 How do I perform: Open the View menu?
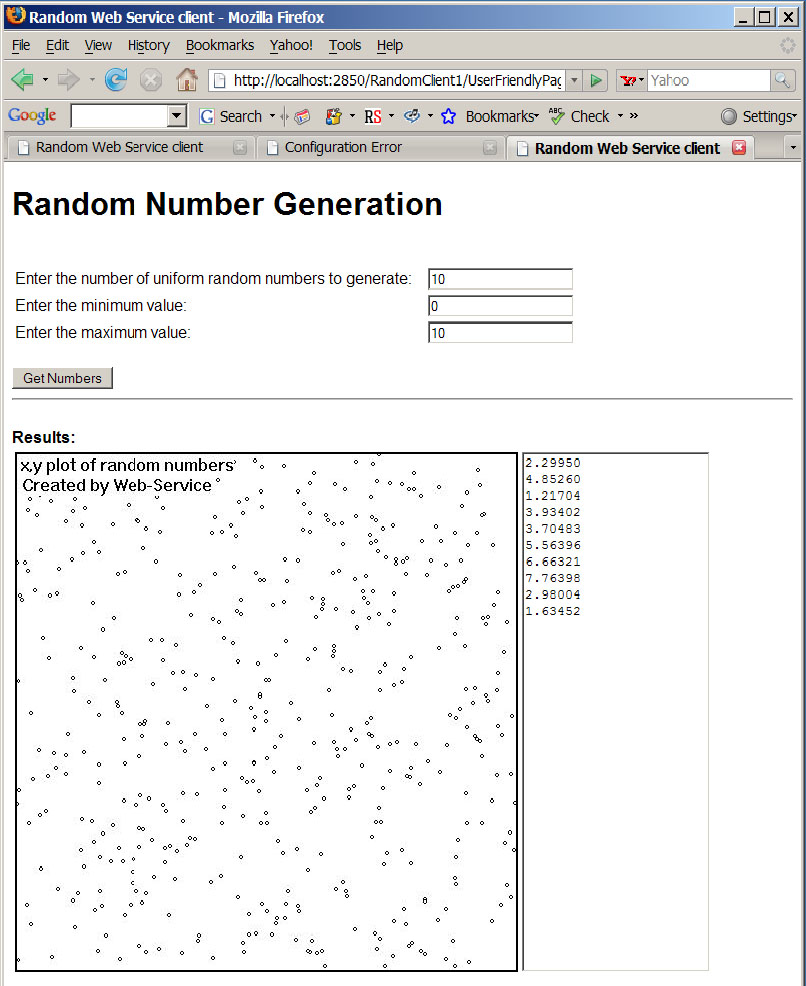pos(98,45)
